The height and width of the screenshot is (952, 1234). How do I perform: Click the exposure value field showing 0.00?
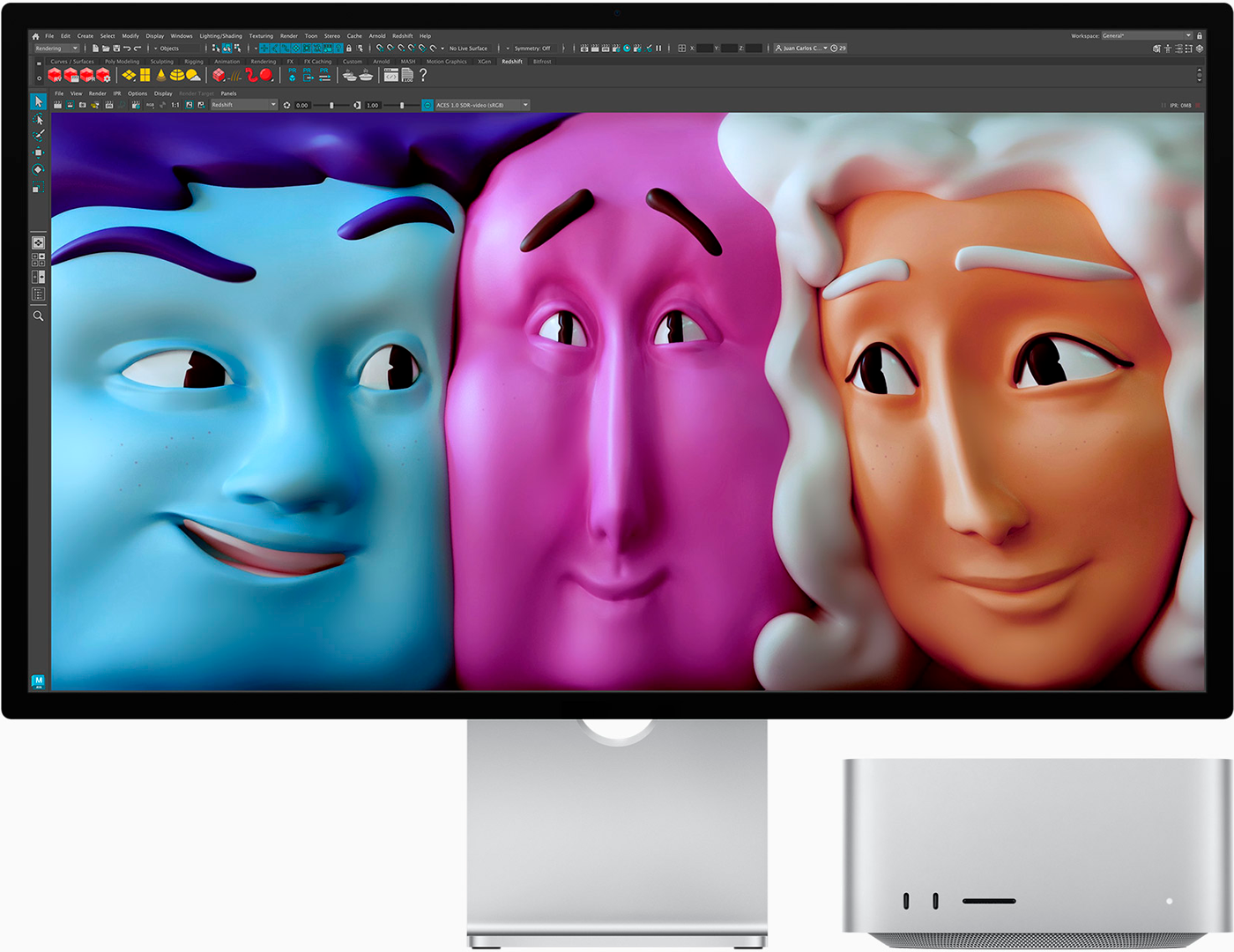point(302,105)
